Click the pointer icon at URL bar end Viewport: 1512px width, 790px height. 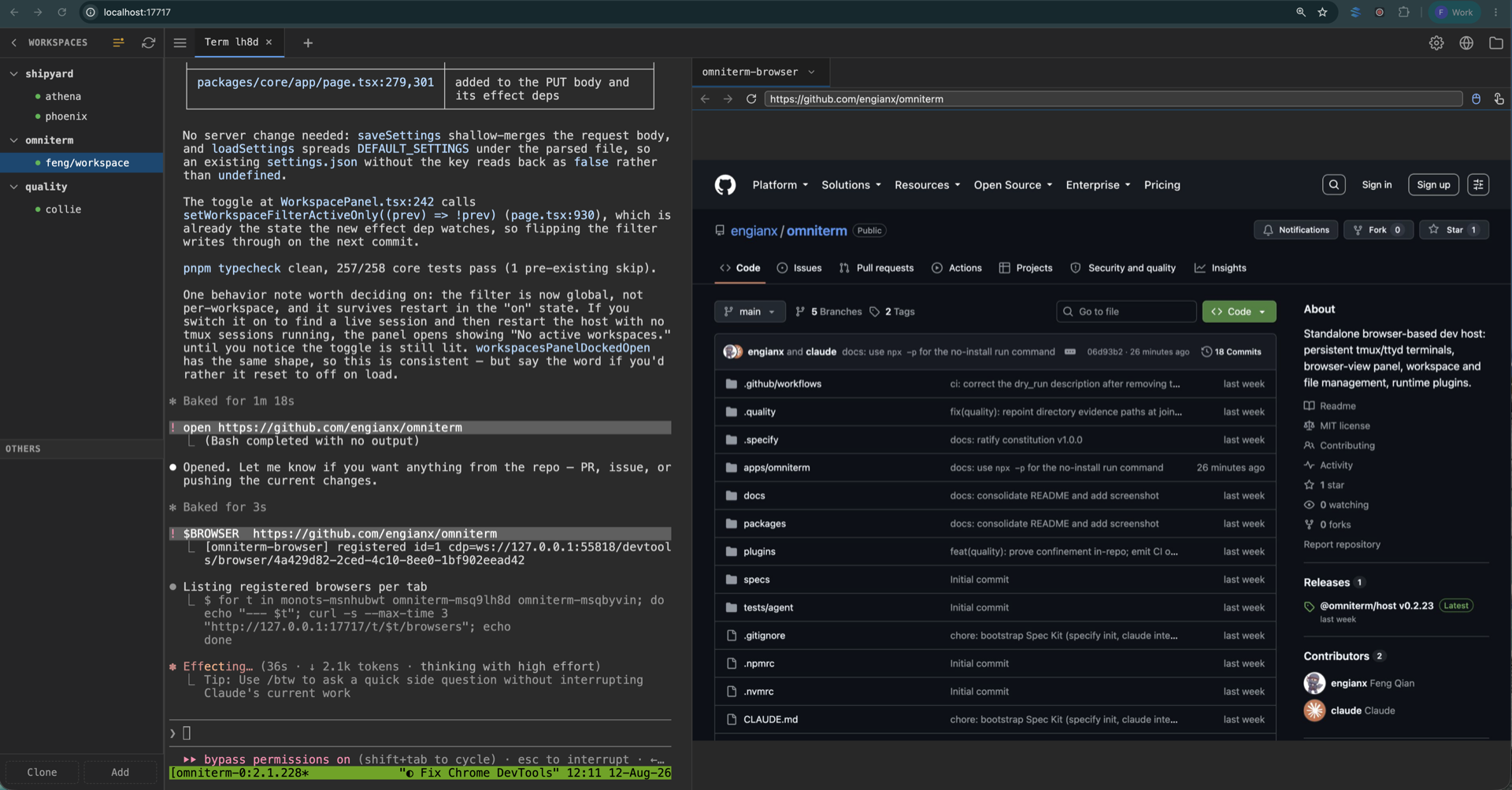click(x=1499, y=99)
